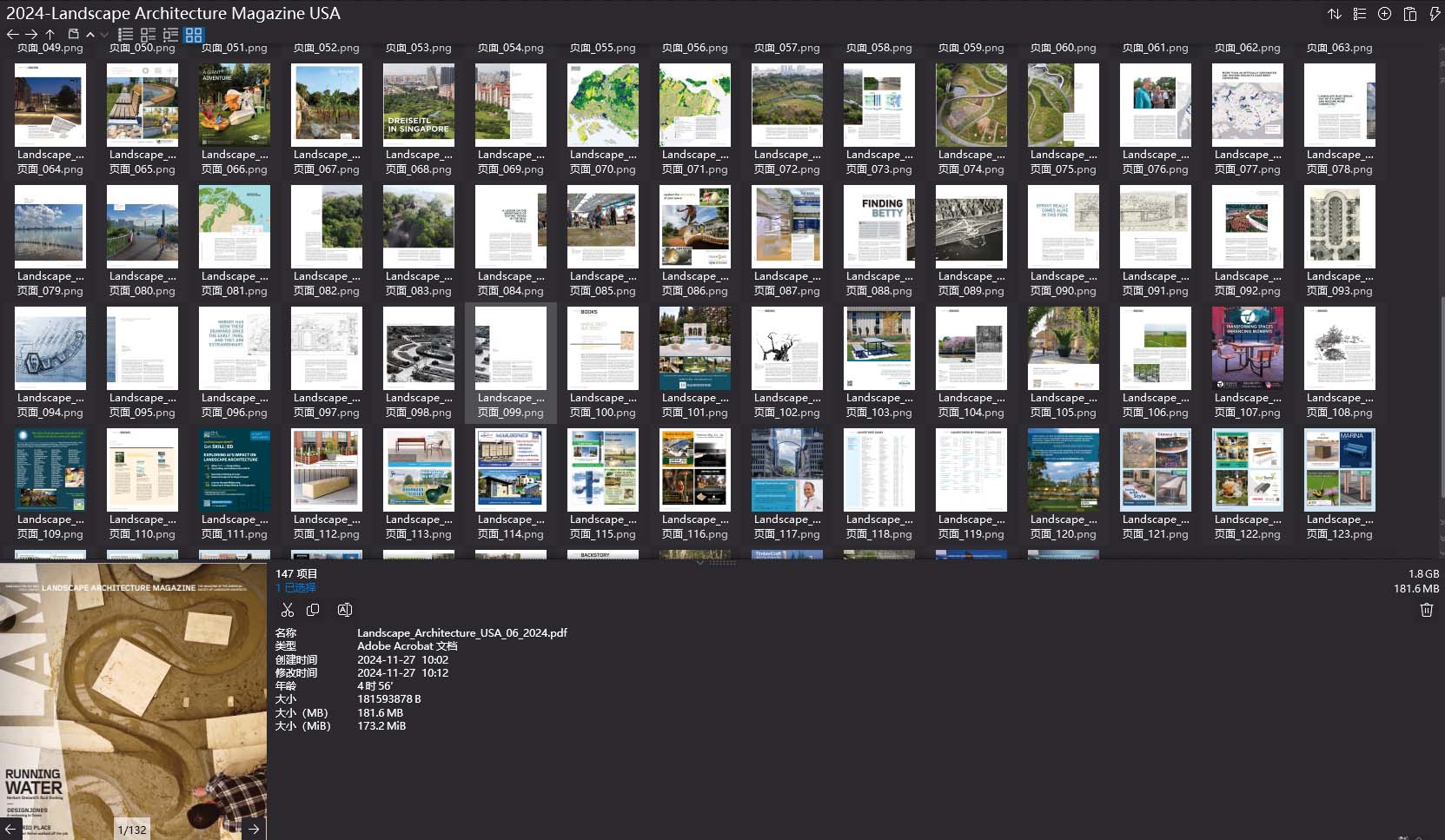Viewport: 1445px width, 840px height.
Task: Go back with the left arrow icon
Action: click(12, 34)
